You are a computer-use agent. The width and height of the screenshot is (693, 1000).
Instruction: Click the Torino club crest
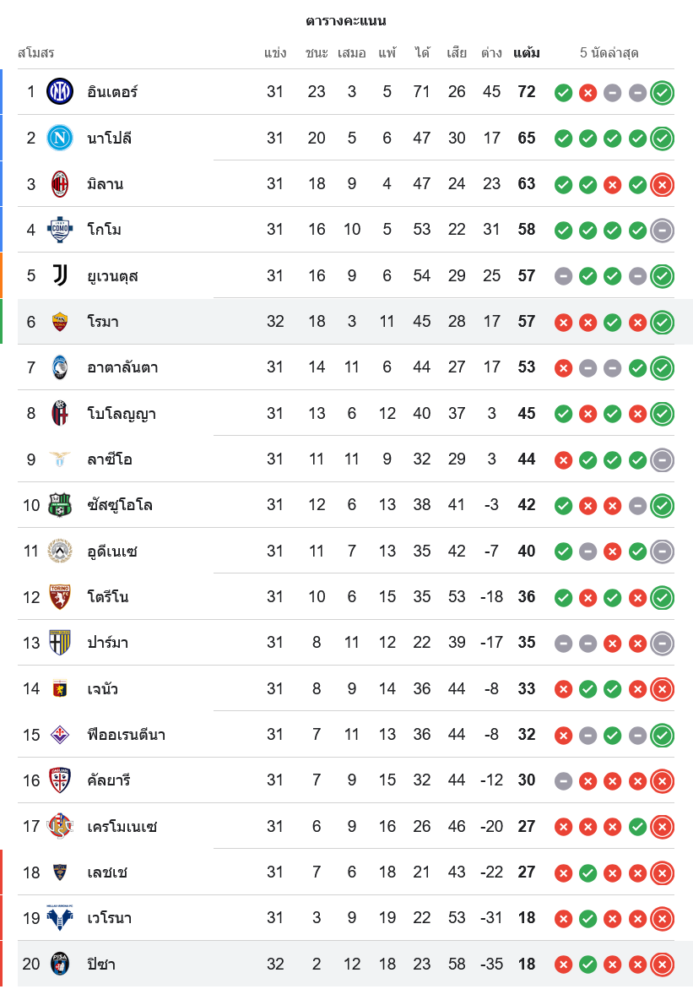60,598
